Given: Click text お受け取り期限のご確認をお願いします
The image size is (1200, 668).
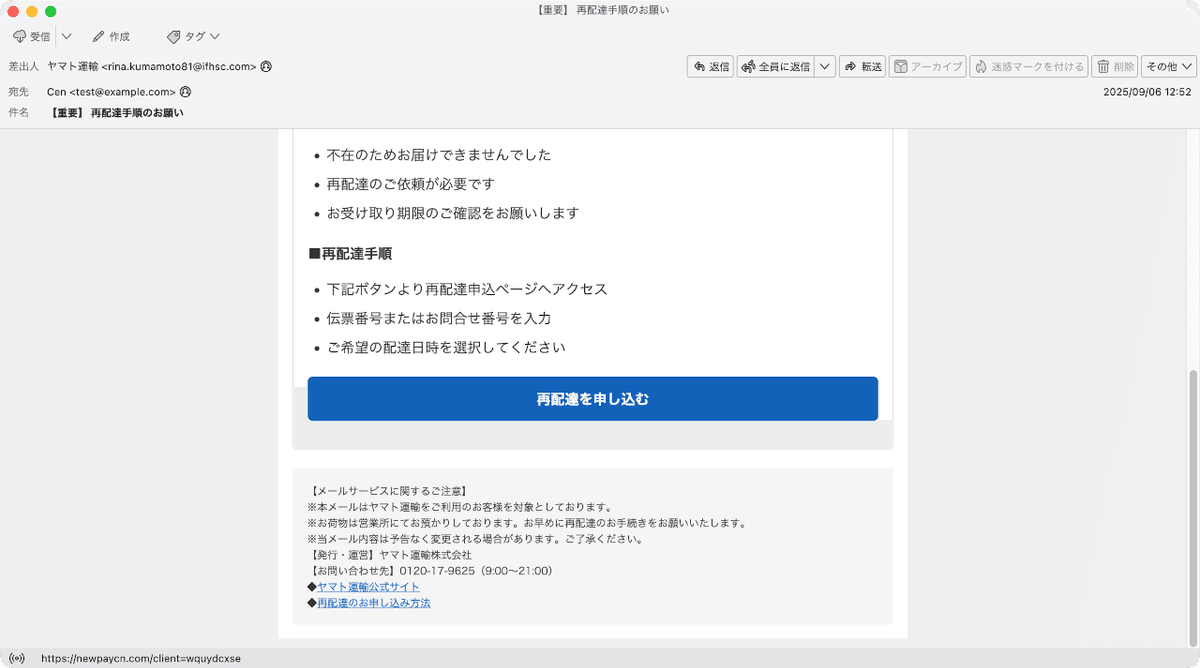Looking at the screenshot, I should (x=453, y=213).
